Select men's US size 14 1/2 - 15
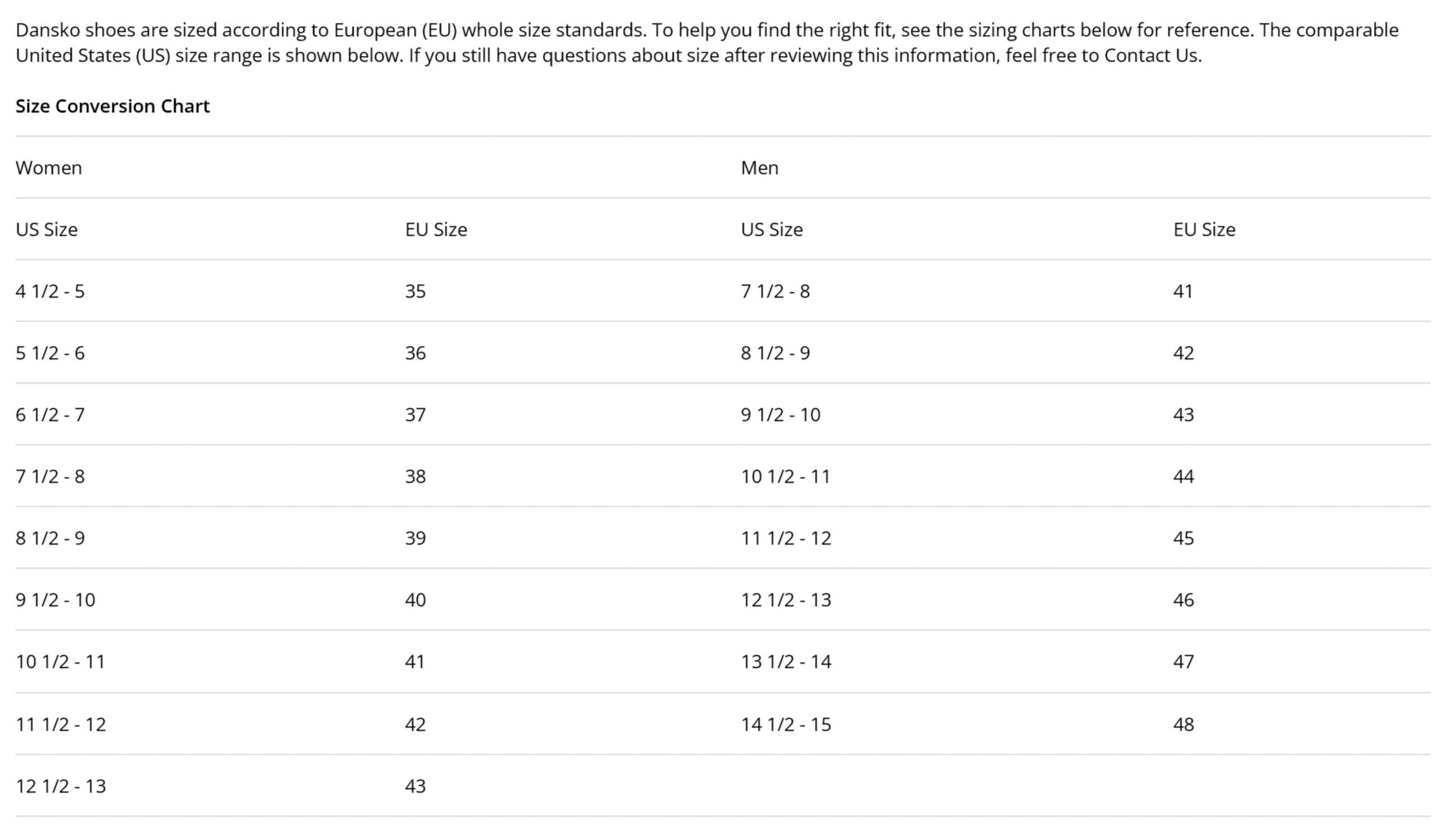The width and height of the screenshot is (1444, 840). click(786, 724)
